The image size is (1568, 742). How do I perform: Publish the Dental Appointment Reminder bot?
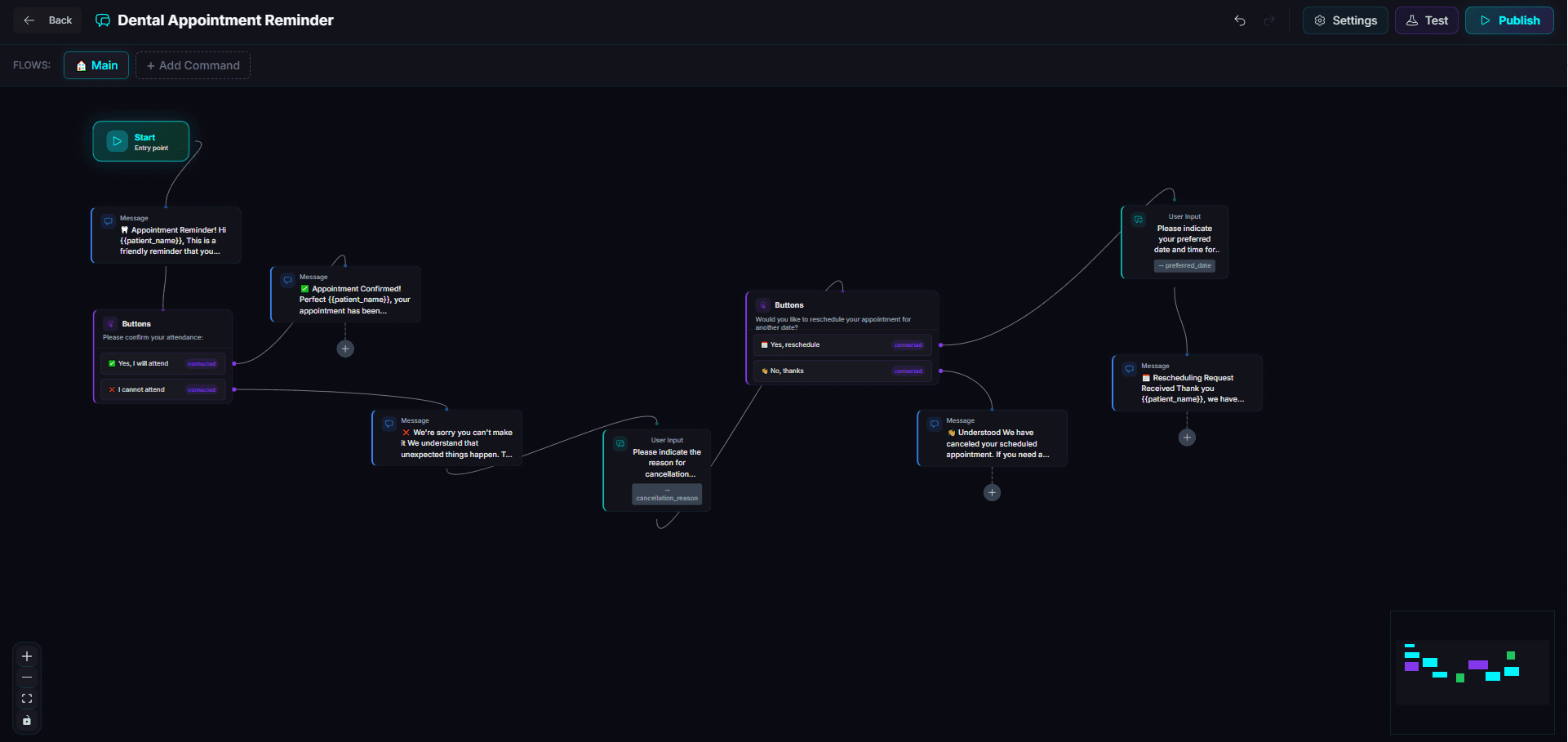coord(1509,20)
